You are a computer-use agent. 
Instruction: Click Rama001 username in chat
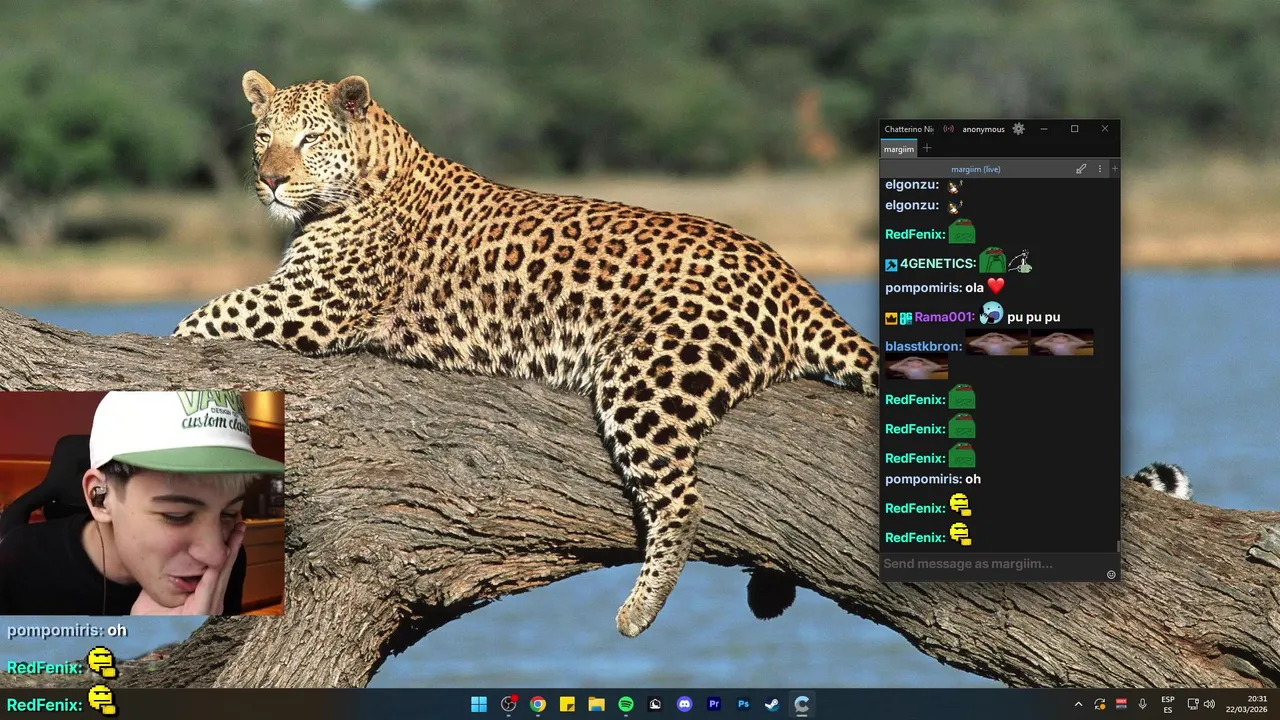(x=944, y=317)
